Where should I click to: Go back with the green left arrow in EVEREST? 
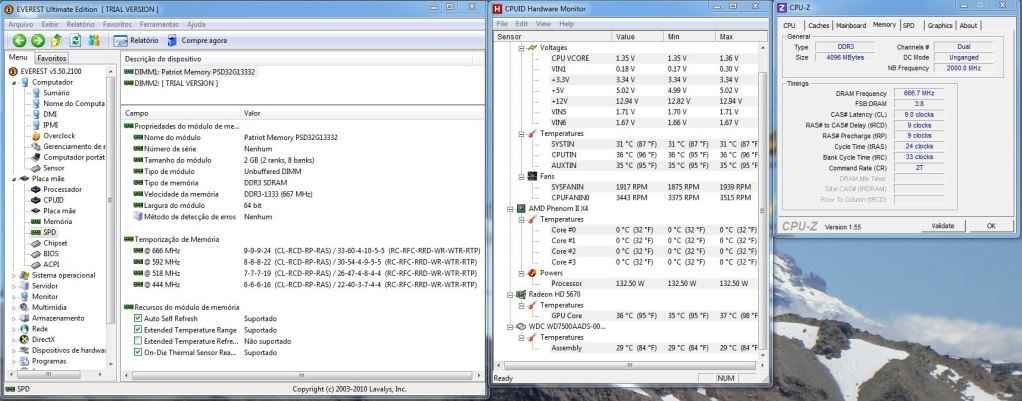[x=19, y=40]
